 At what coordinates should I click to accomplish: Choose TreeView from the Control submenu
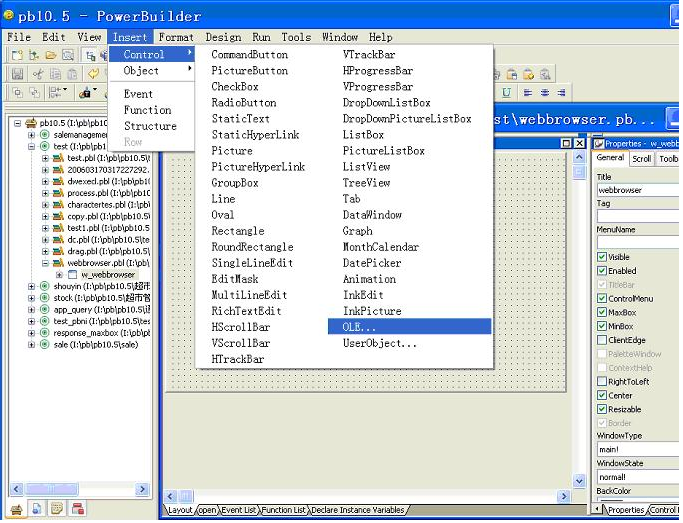(366, 183)
